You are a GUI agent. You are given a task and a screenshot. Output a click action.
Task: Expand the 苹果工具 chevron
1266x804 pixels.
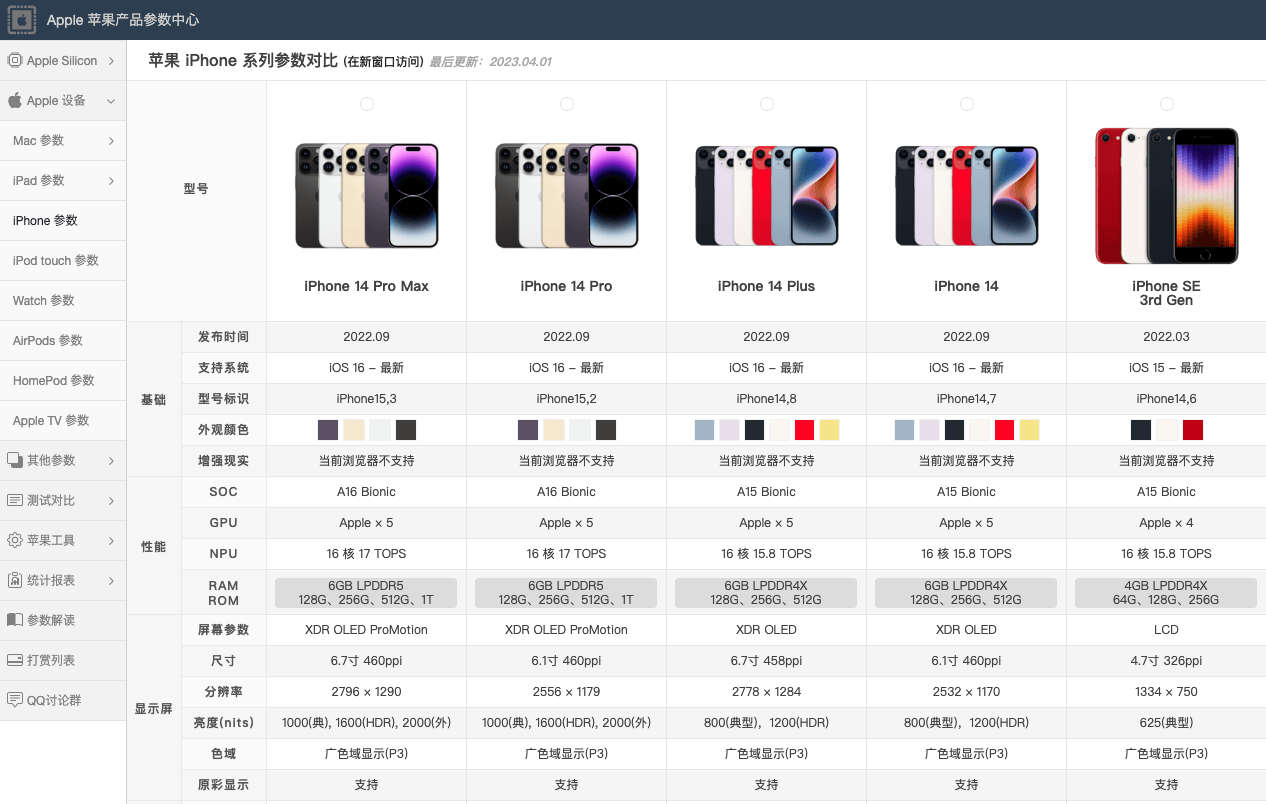pyautogui.click(x=111, y=541)
